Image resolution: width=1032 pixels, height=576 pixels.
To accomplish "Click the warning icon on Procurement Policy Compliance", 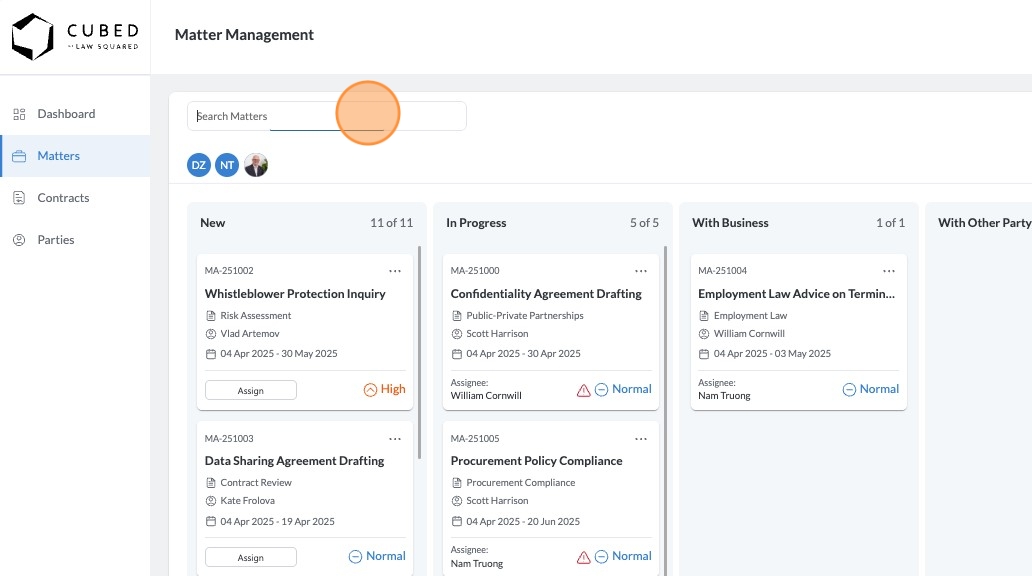I will pos(584,557).
